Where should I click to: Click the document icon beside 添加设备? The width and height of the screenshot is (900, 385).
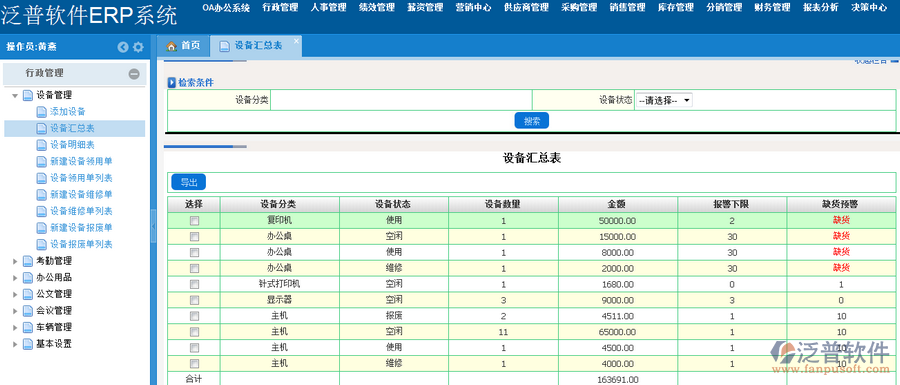(x=41, y=112)
